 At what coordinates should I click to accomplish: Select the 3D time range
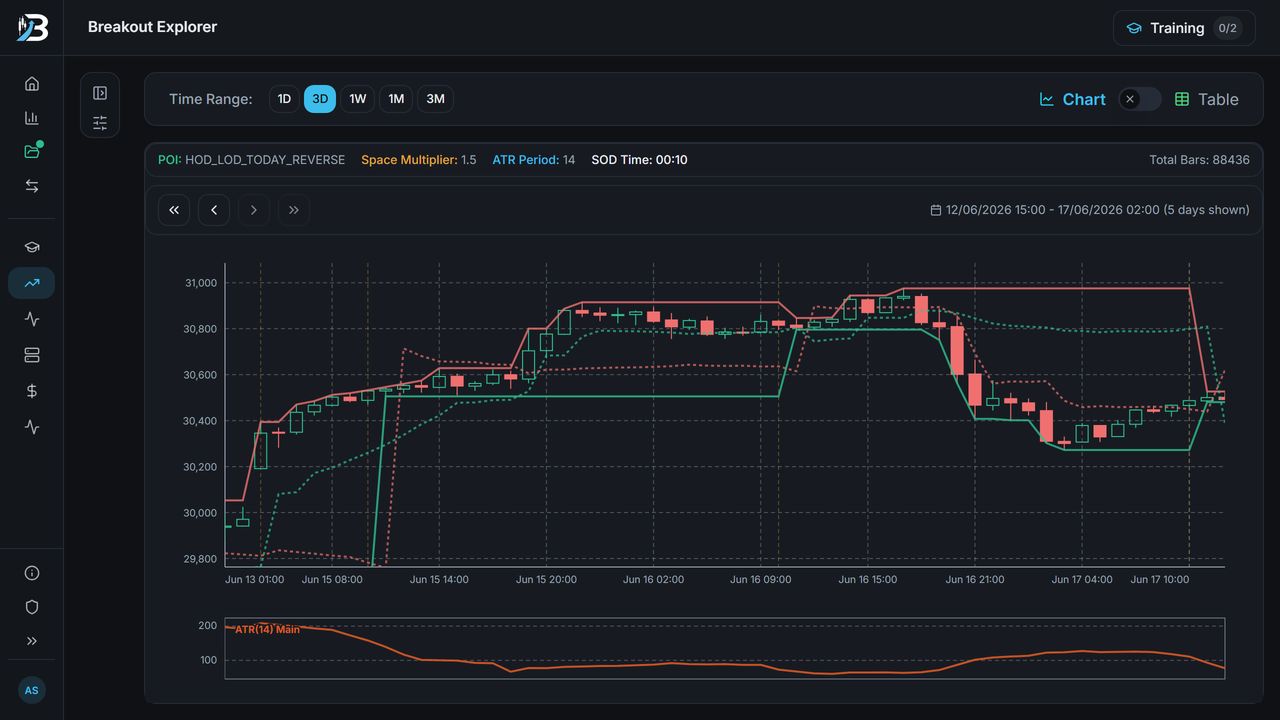pos(320,99)
